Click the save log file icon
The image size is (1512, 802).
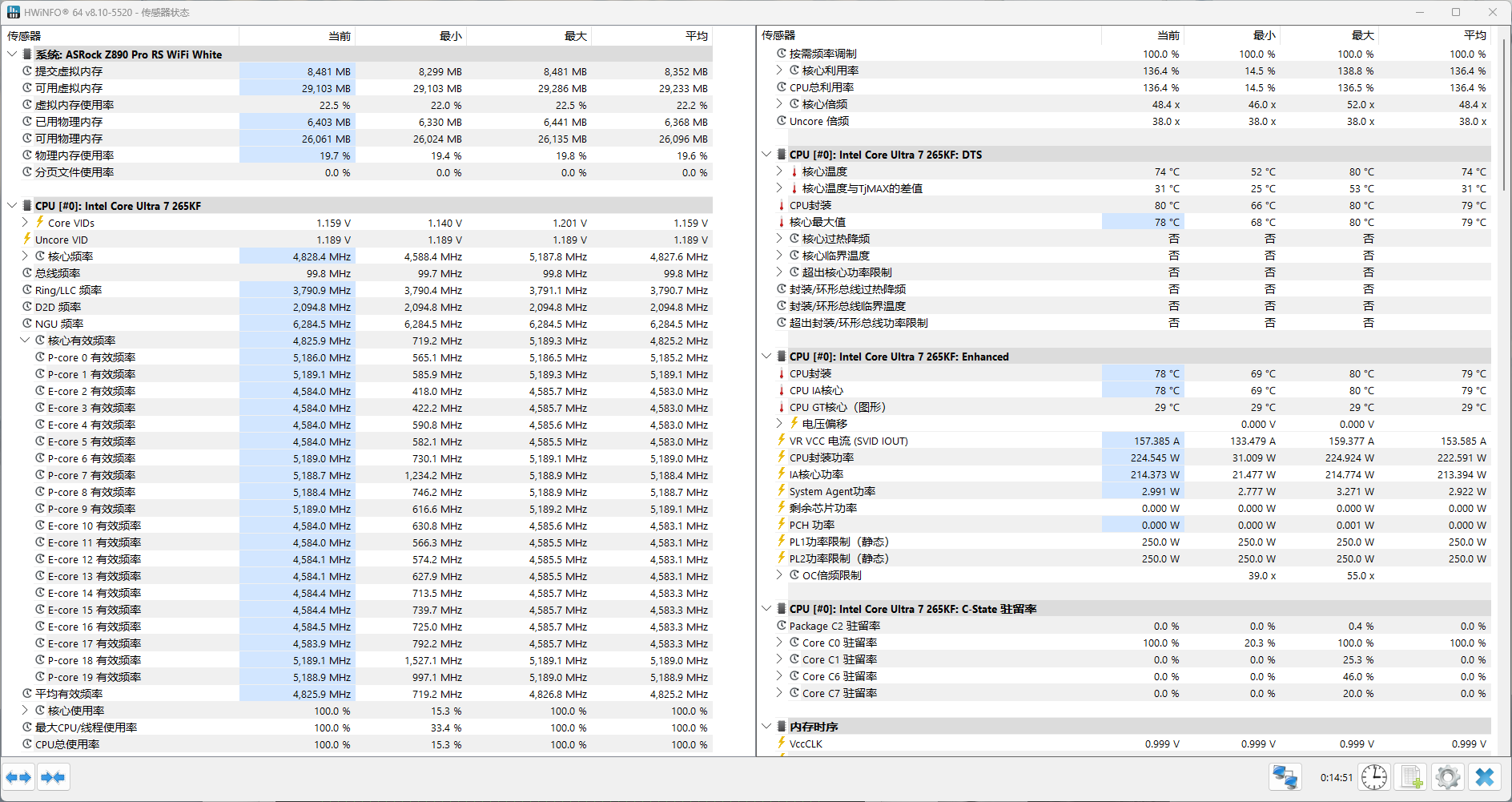[1411, 777]
